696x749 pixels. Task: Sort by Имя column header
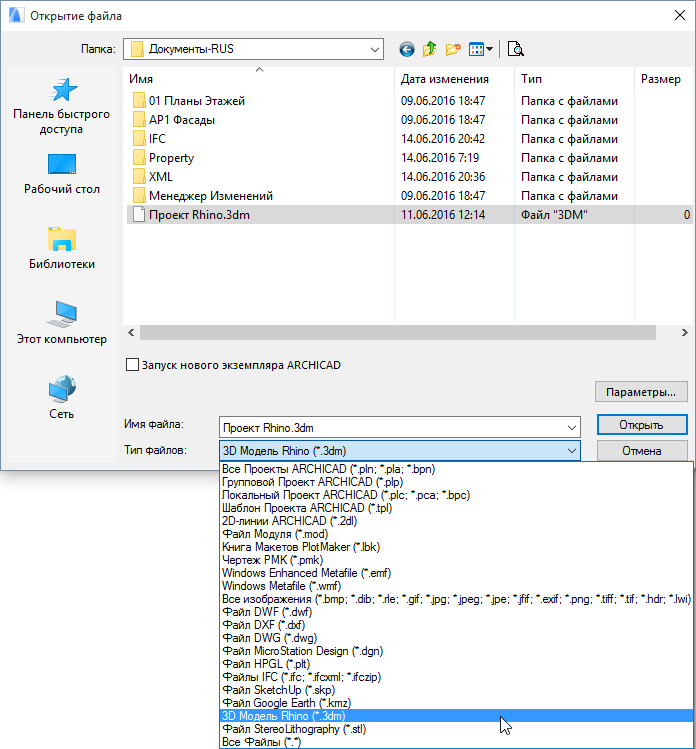tap(258, 79)
